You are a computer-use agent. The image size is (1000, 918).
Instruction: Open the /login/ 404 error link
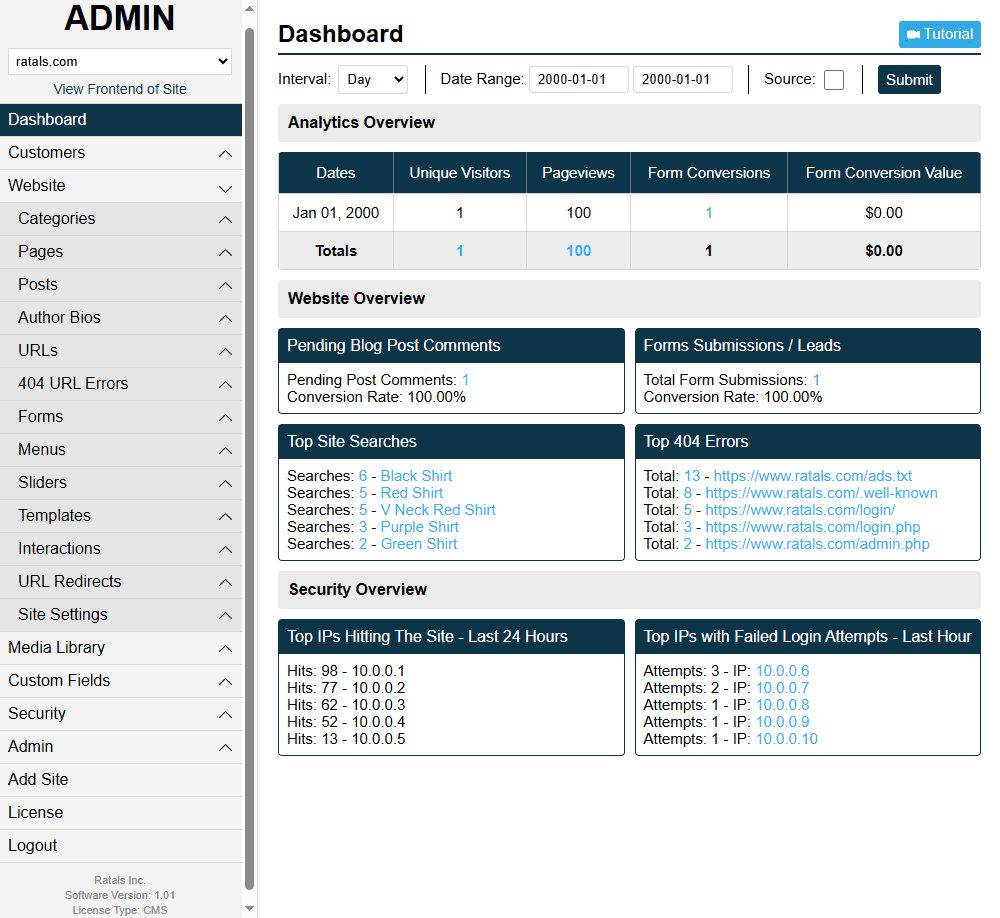click(800, 510)
